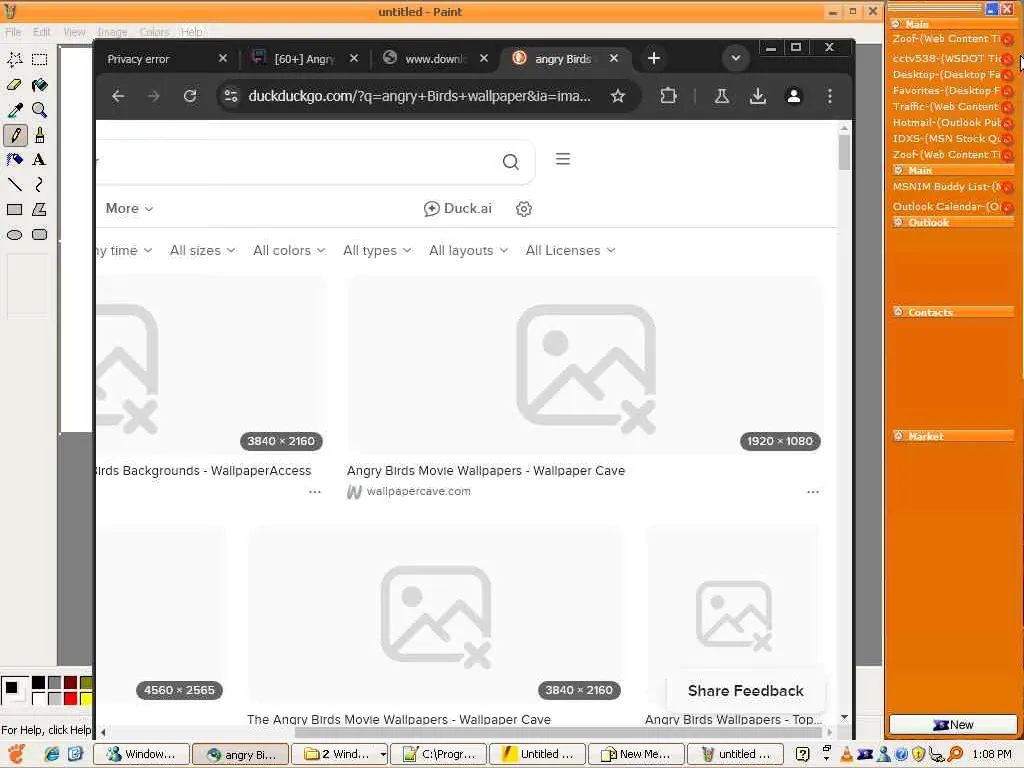Choose the Brush tool in Paint
Screen dimensions: 1024x768
[x=39, y=135]
